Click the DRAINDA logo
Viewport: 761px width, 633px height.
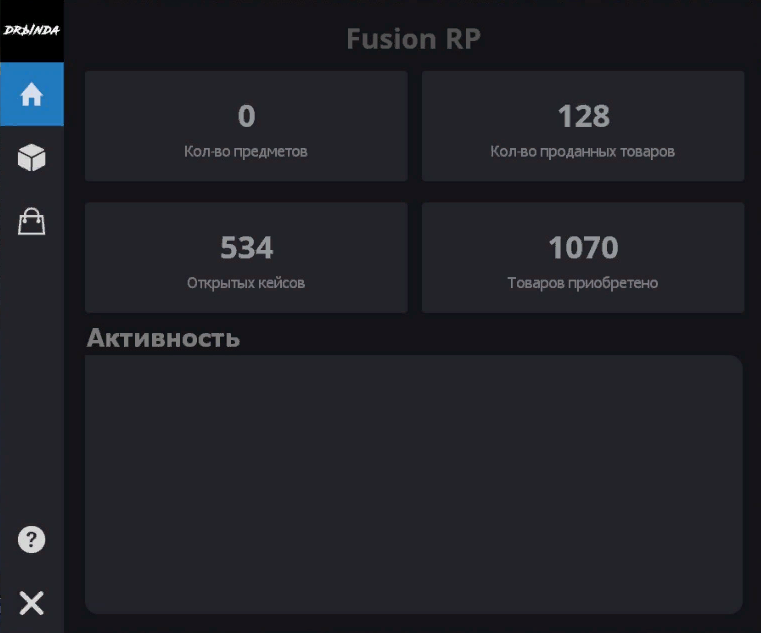tap(31, 30)
